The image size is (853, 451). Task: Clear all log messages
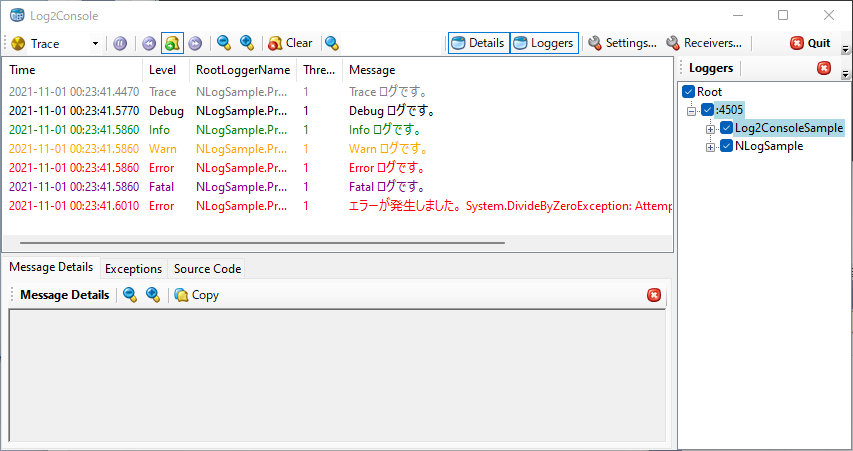tap(290, 43)
